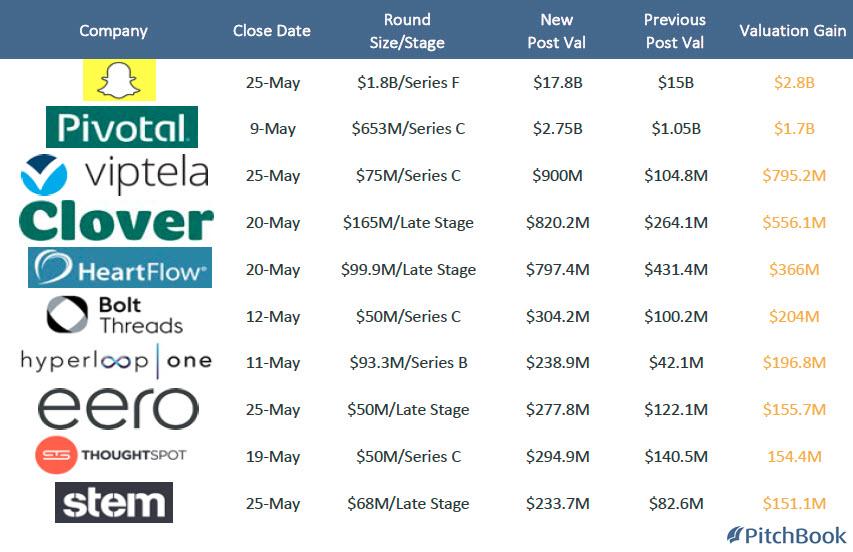Click the Snapchat ghost logo
Screen dimensions: 853x552
pyautogui.click(x=119, y=80)
